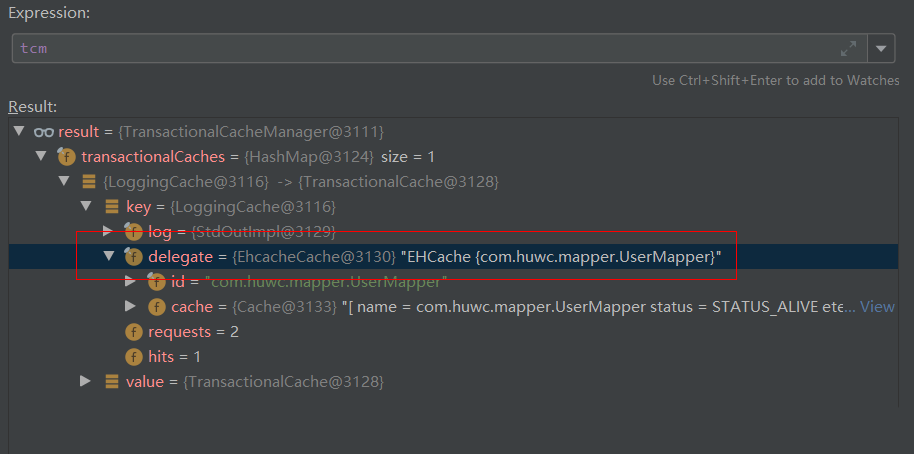Click the View link on cache row
Screen dimensions: 914x454
[877, 307]
